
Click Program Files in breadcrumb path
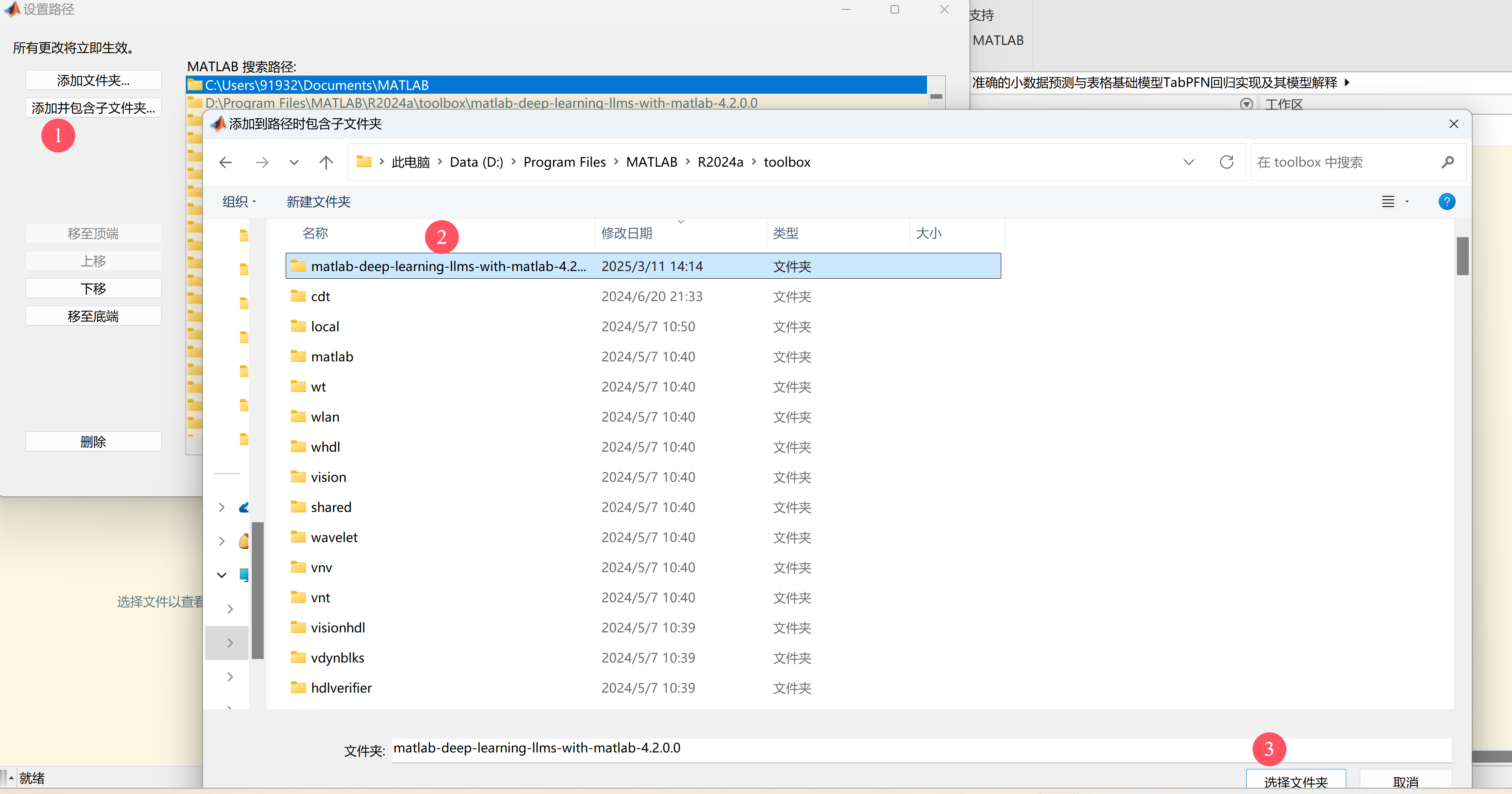click(564, 162)
